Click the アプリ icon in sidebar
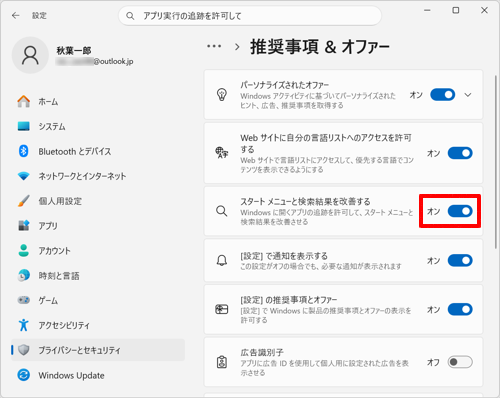Screen dimensions: 500x398 (x=24, y=226)
